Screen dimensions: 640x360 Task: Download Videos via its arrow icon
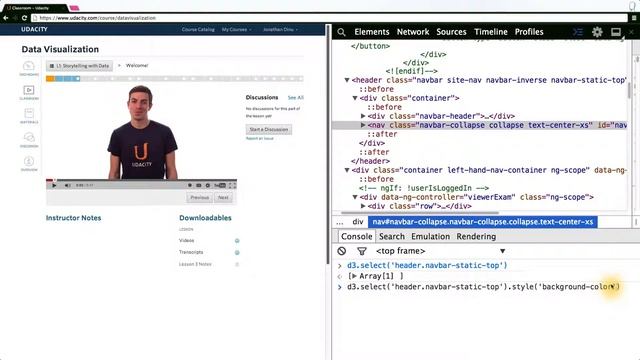237,241
